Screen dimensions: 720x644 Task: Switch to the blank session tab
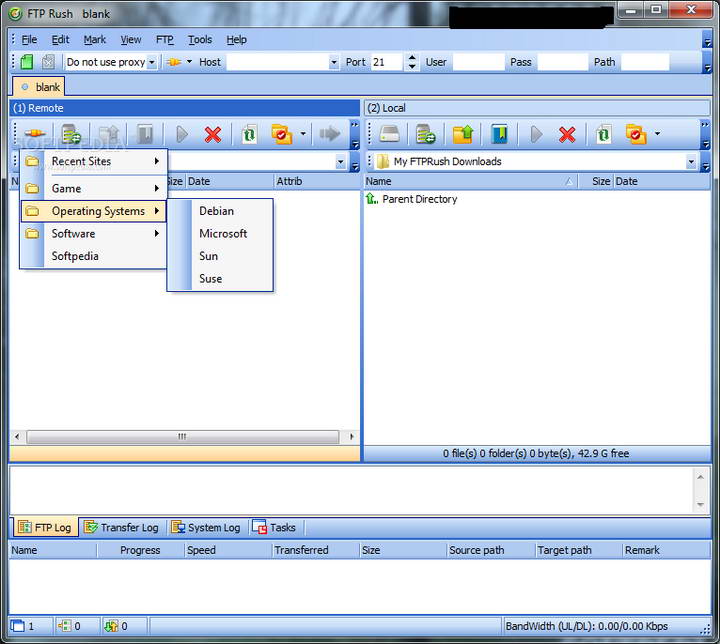[x=39, y=87]
